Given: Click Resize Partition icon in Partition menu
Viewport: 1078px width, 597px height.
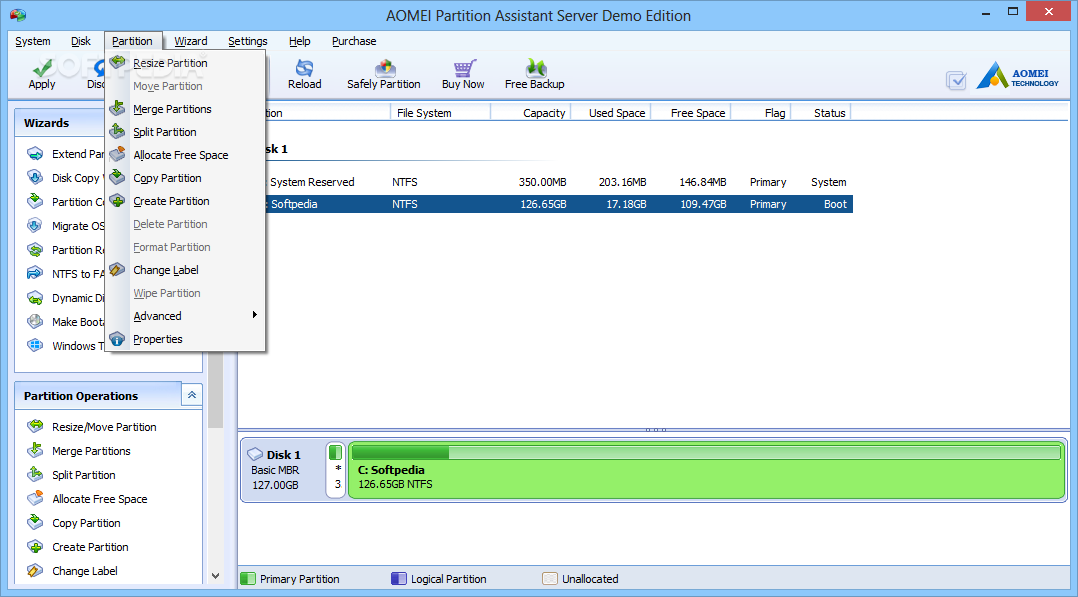Looking at the screenshot, I should click(118, 63).
